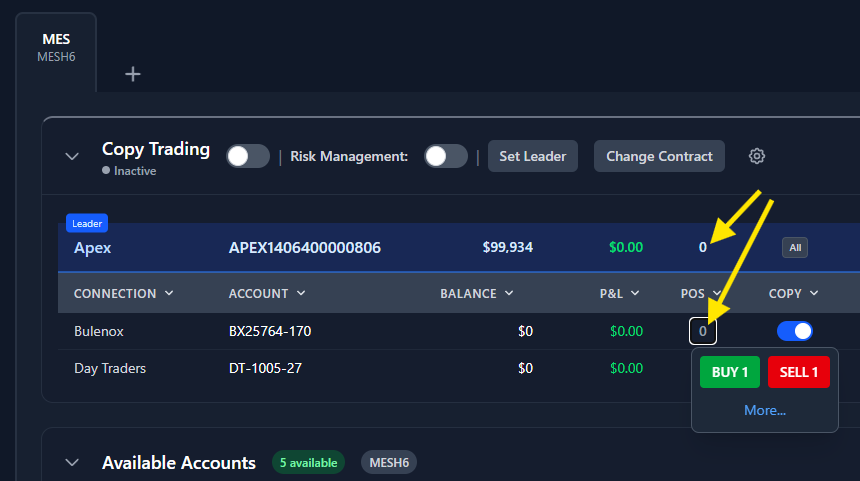
Task: Click the Change Contract button
Action: (x=659, y=156)
